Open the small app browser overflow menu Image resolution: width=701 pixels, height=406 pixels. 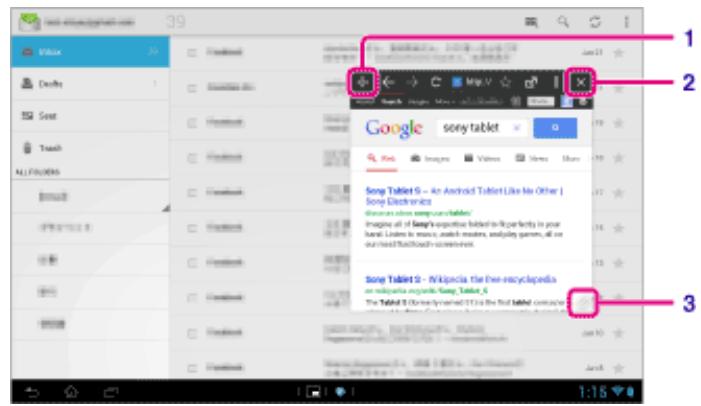point(556,82)
